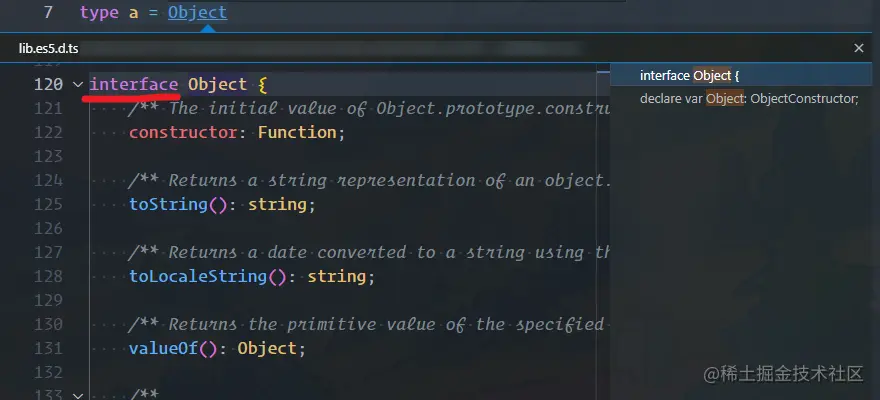Click line number 7 in the gutter
Image resolution: width=880 pixels, height=400 pixels.
point(48,13)
